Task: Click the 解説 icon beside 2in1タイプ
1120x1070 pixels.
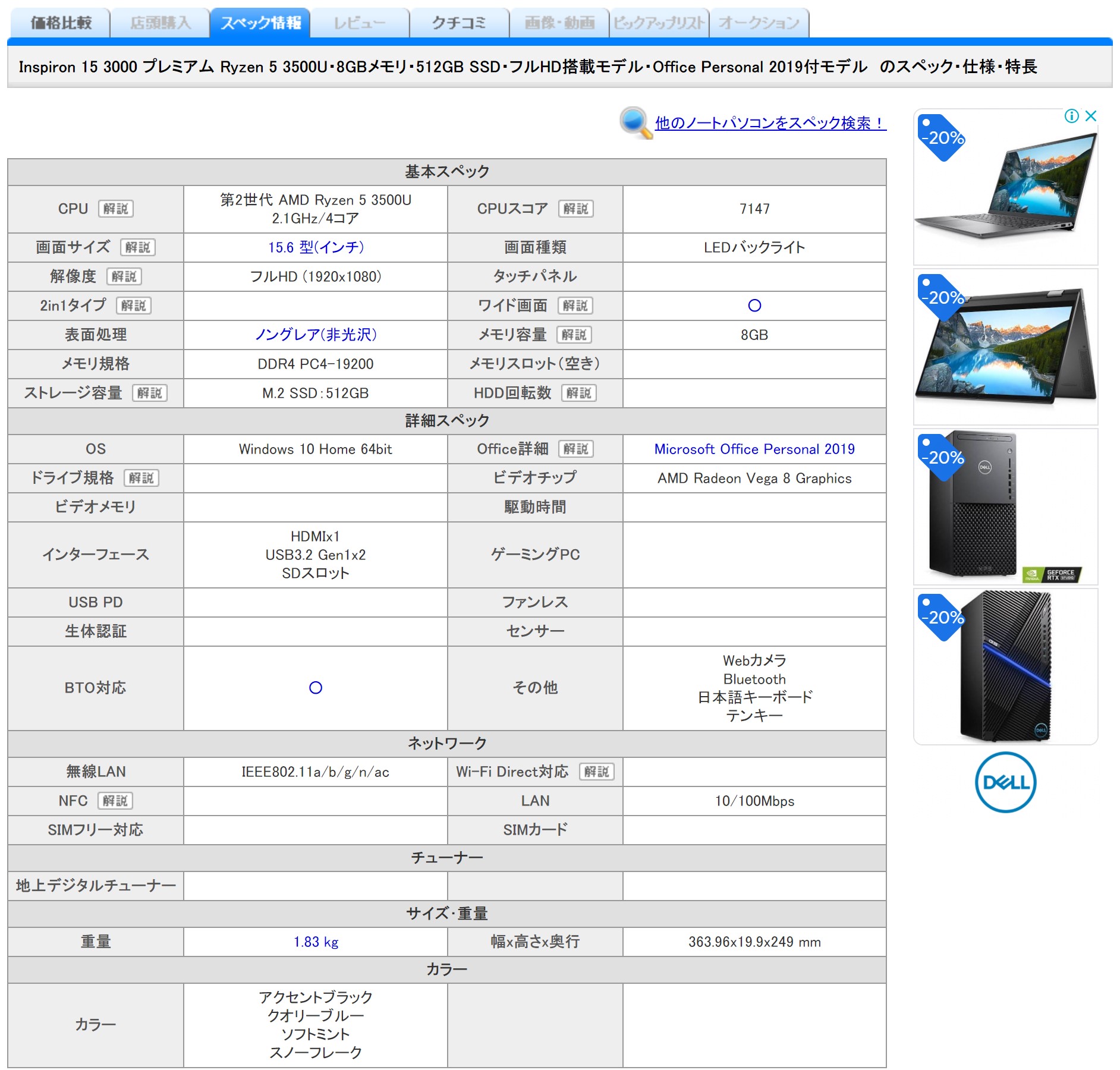Action: (134, 306)
